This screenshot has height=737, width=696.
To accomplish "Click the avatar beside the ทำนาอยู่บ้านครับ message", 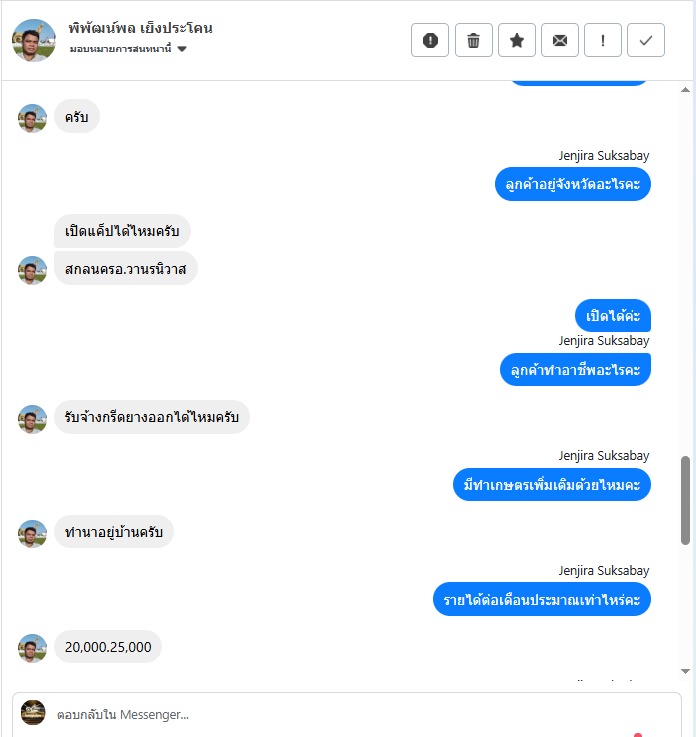I will point(32,533).
